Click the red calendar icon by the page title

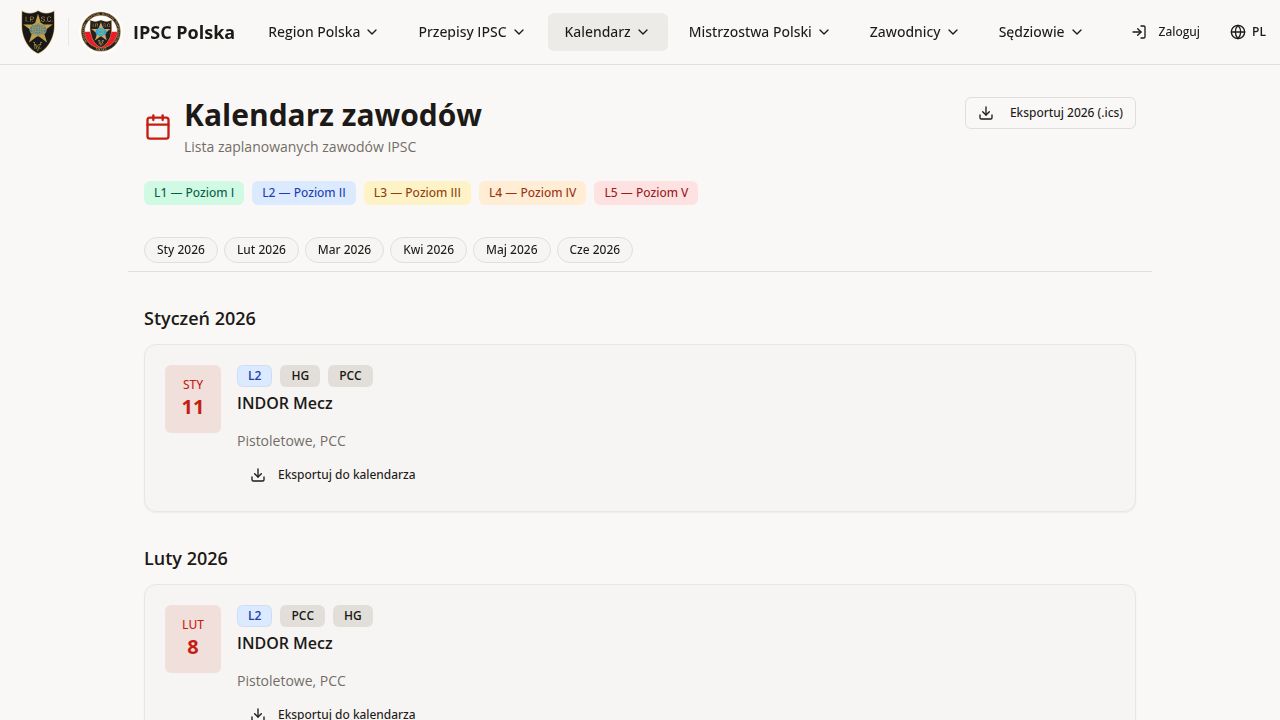coord(158,127)
